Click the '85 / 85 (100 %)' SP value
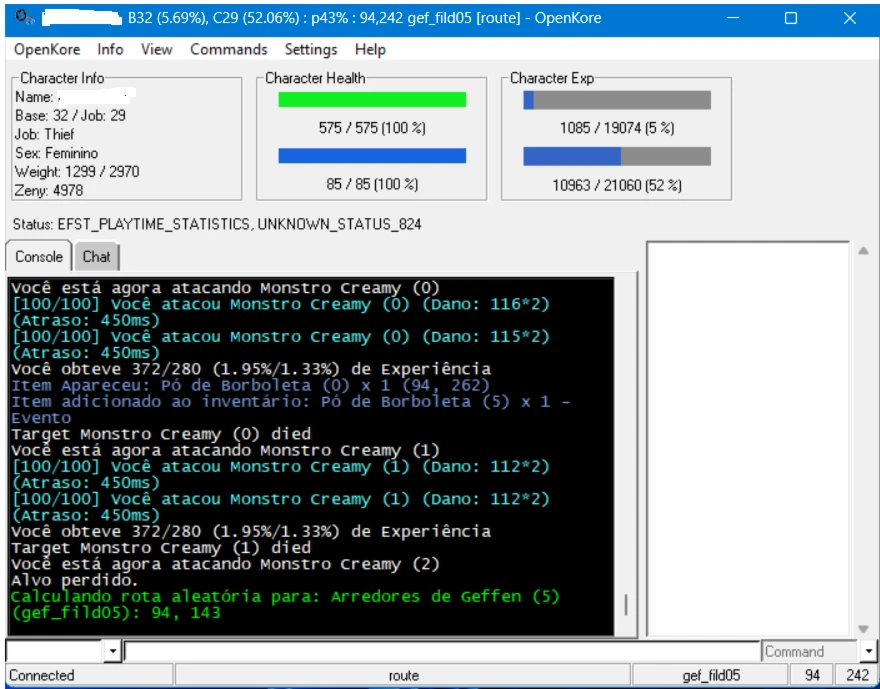This screenshot has width=880, height=689. click(372, 184)
